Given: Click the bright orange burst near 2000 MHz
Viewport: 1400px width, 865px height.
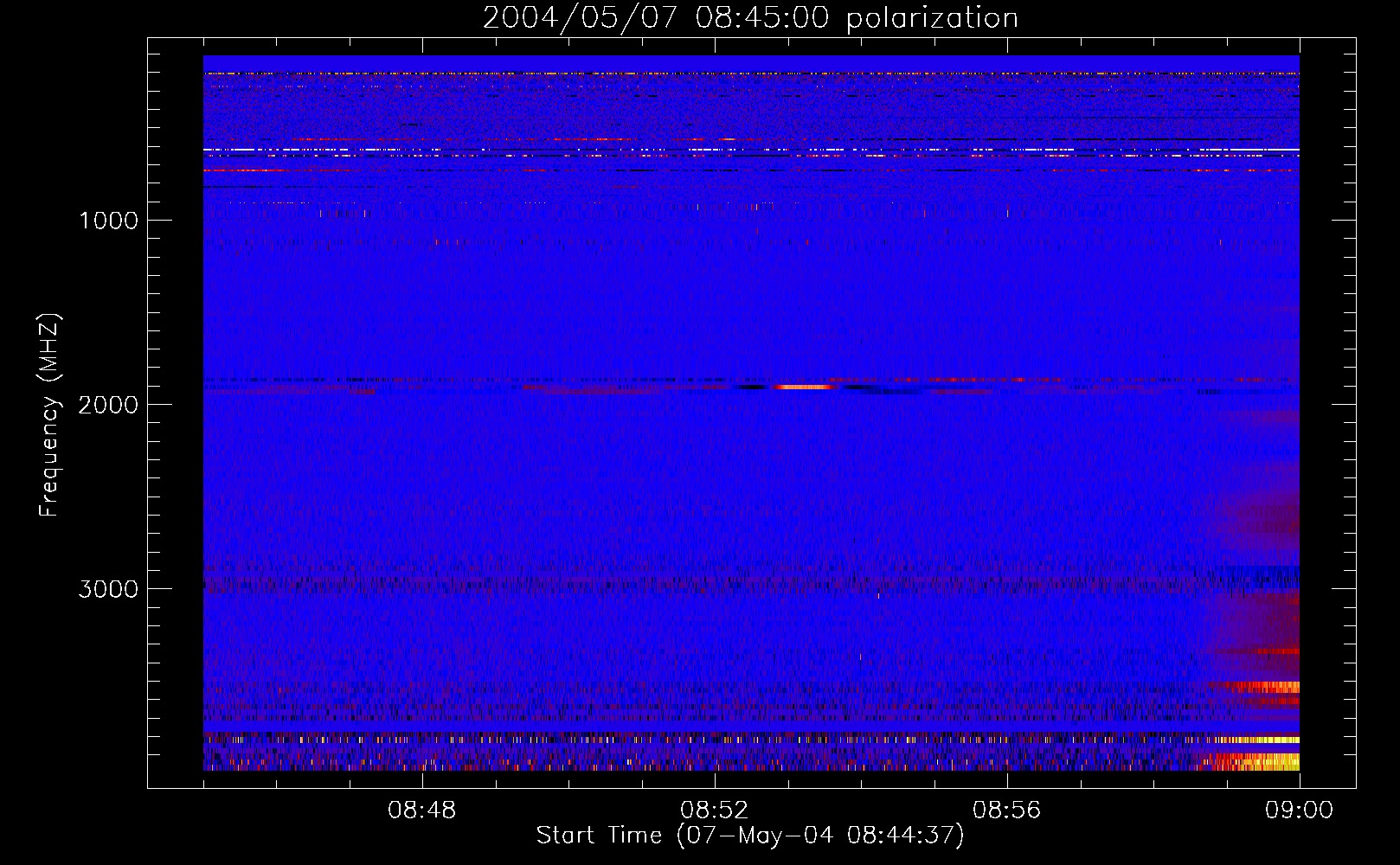Looking at the screenshot, I should 803,387.
